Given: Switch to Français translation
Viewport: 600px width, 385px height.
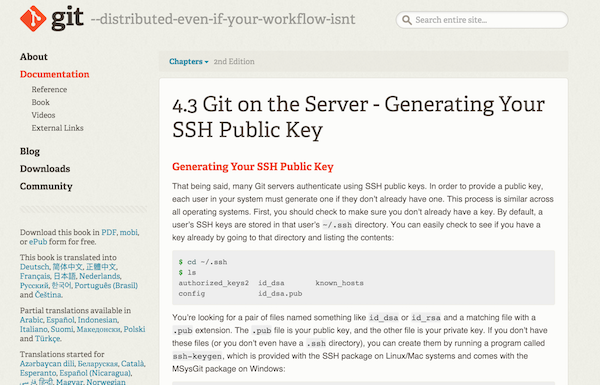Looking at the screenshot, I should click(35, 276).
